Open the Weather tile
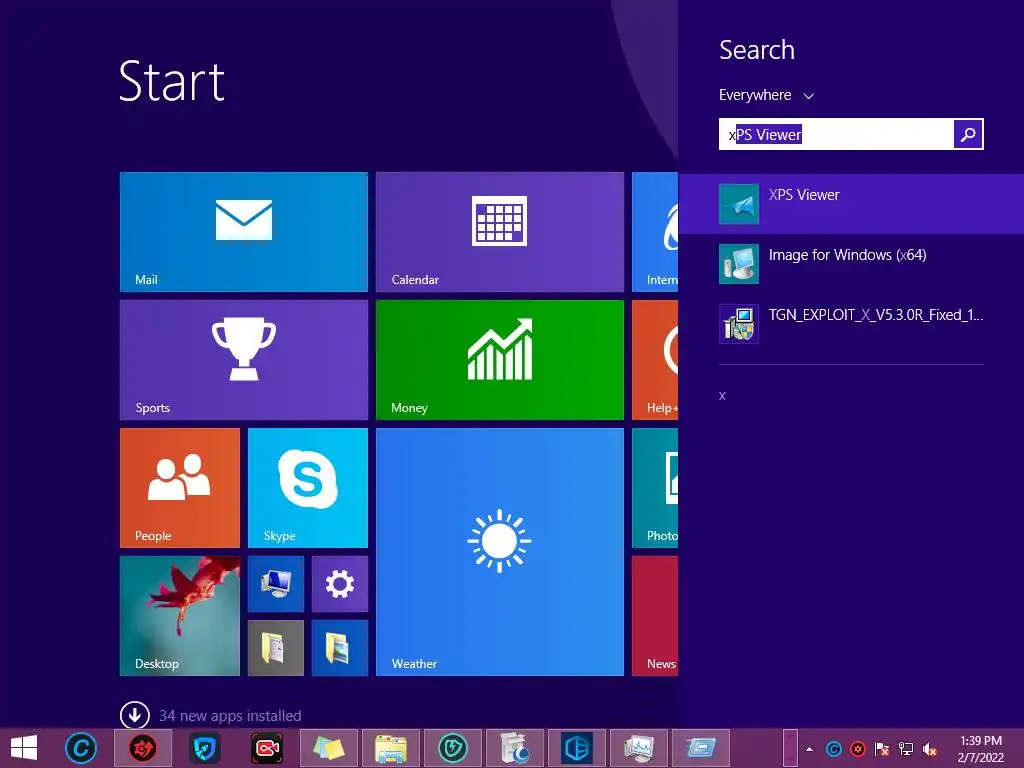The height and width of the screenshot is (768, 1024). point(500,552)
